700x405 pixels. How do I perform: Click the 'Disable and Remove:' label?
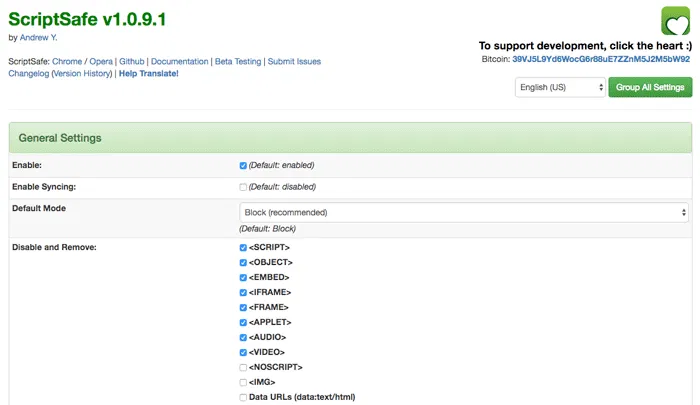[x=54, y=247]
